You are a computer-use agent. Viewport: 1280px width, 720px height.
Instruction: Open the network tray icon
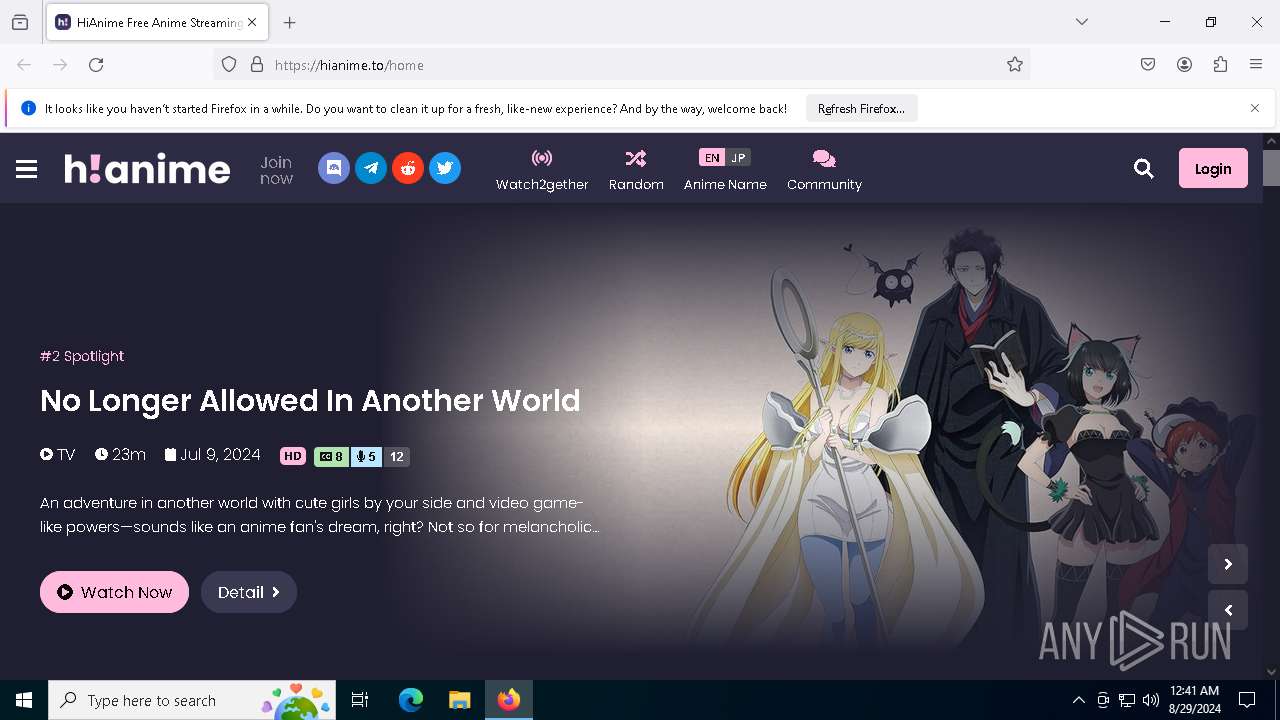point(1127,700)
